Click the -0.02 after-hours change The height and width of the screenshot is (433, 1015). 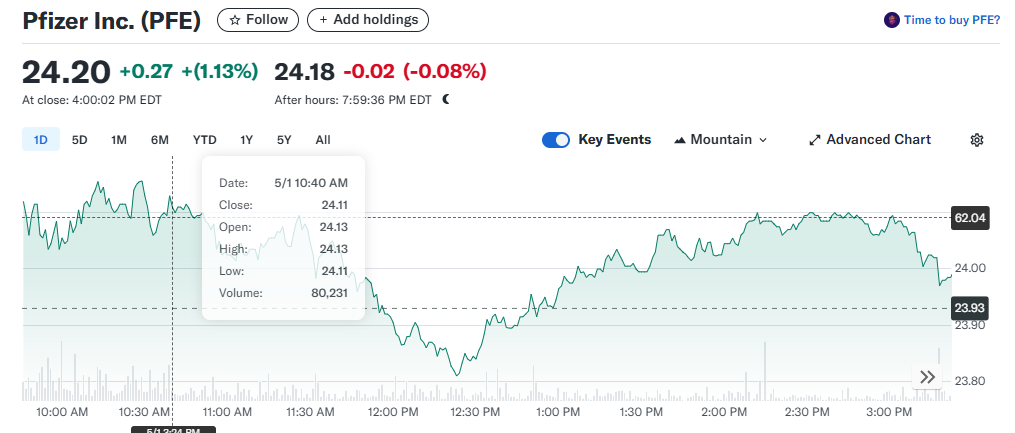pos(368,71)
